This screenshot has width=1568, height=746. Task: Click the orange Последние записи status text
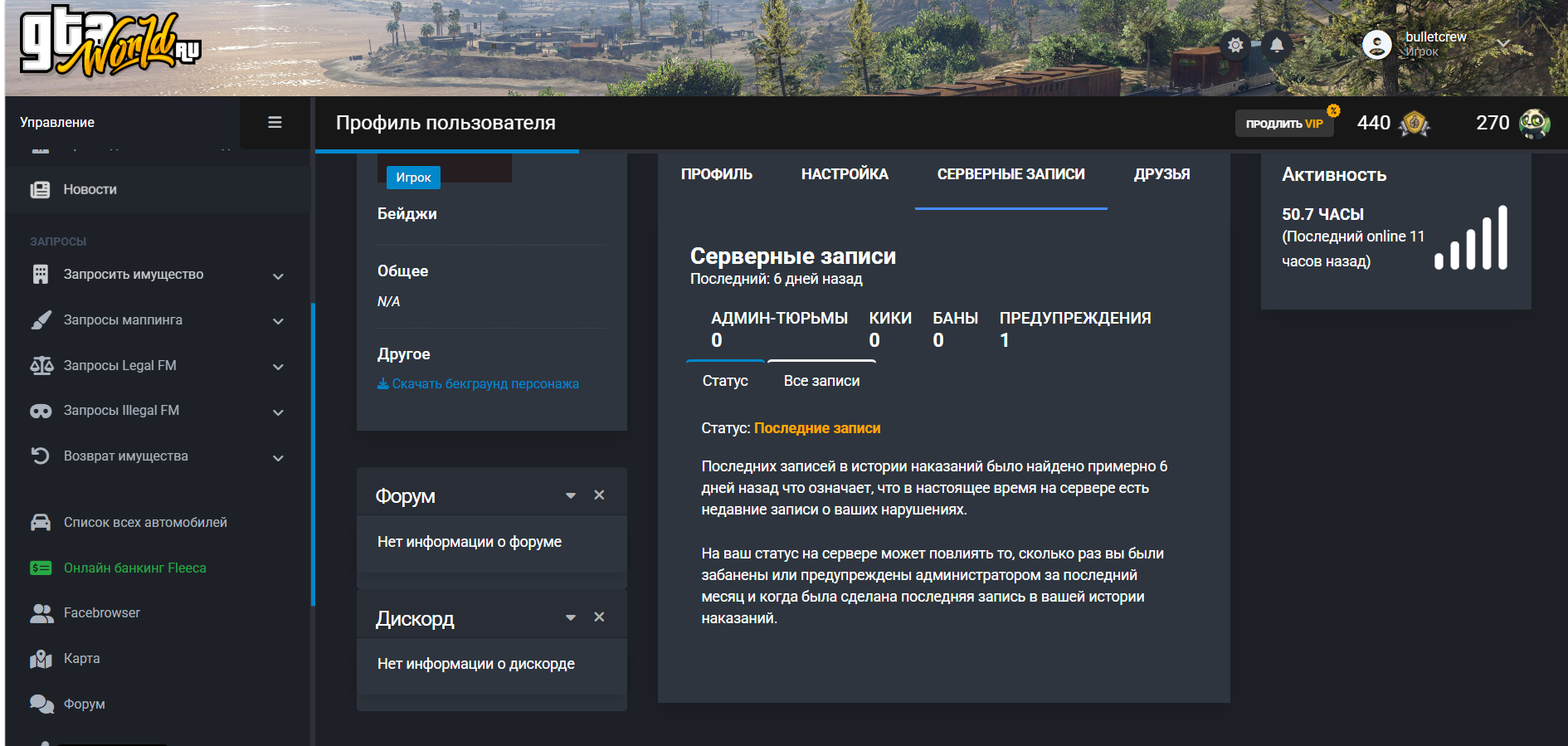pos(817,428)
